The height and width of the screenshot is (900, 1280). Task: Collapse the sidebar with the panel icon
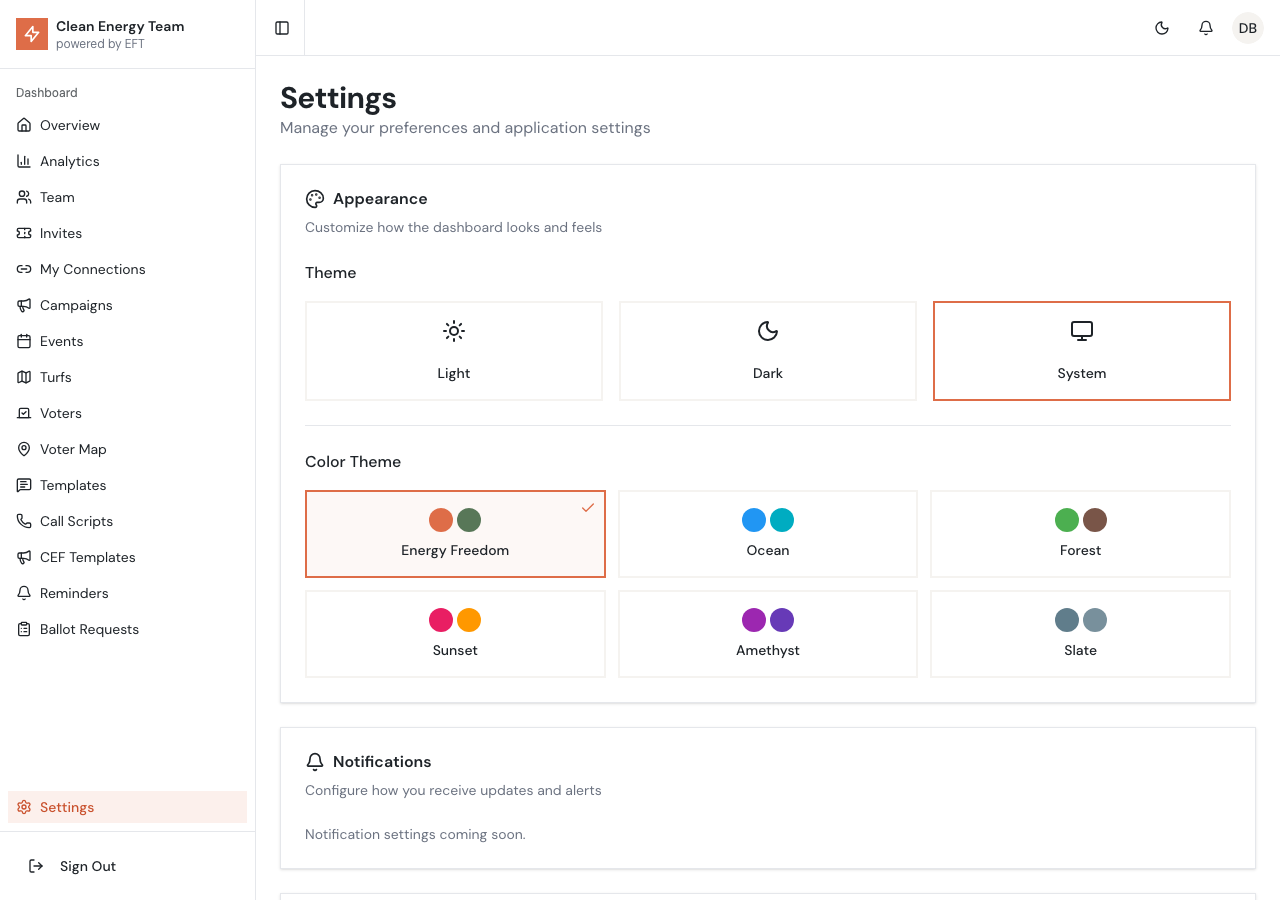(x=280, y=27)
